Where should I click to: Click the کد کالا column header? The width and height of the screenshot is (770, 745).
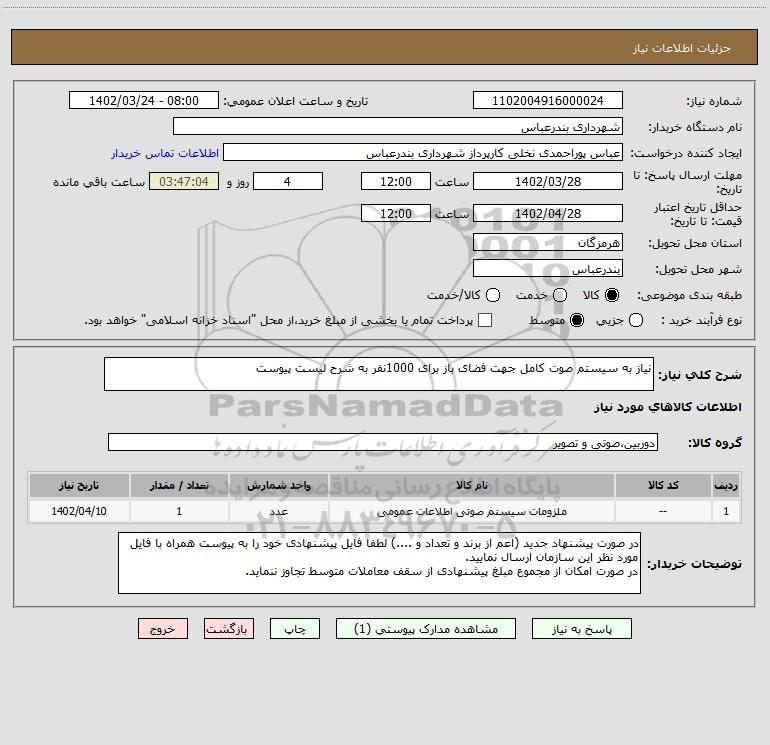click(x=663, y=485)
